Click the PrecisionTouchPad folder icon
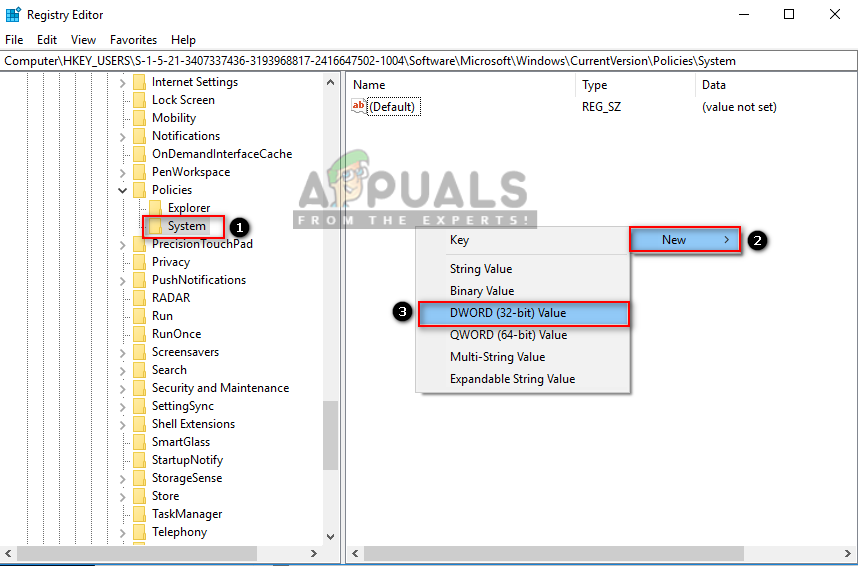Viewport: 858px width, 566px height. pos(140,244)
